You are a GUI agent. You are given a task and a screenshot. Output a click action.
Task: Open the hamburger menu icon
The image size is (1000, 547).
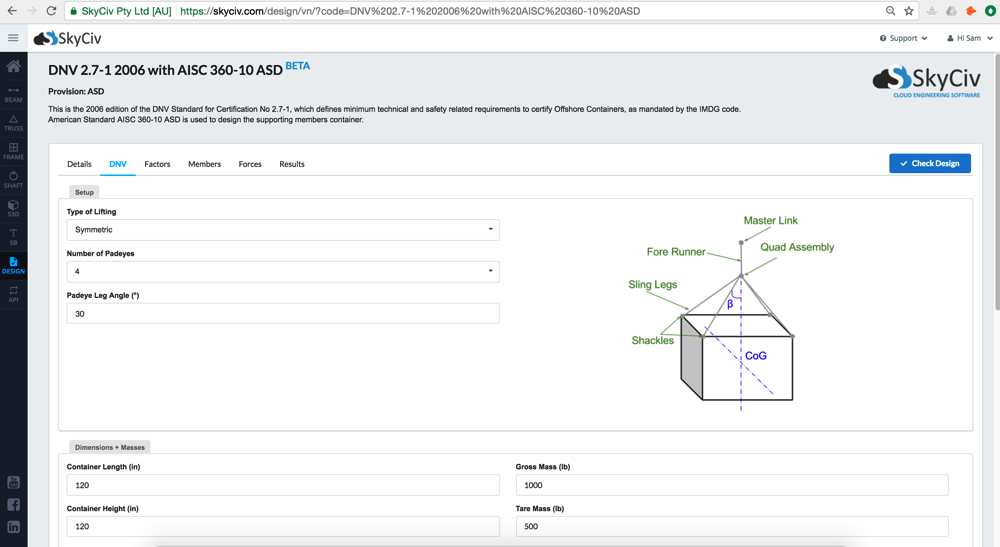pyautogui.click(x=13, y=38)
